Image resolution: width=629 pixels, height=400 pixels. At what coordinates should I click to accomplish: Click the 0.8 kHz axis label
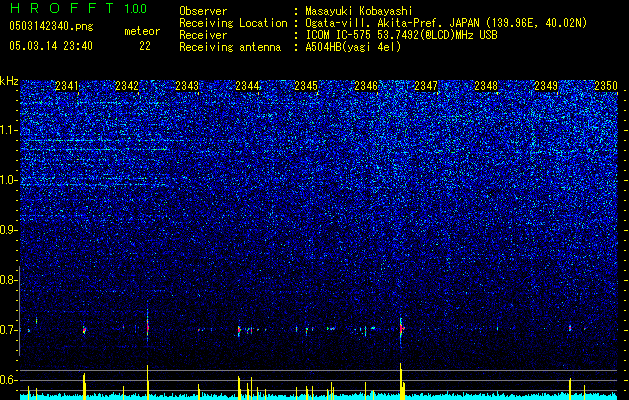(x=9, y=280)
